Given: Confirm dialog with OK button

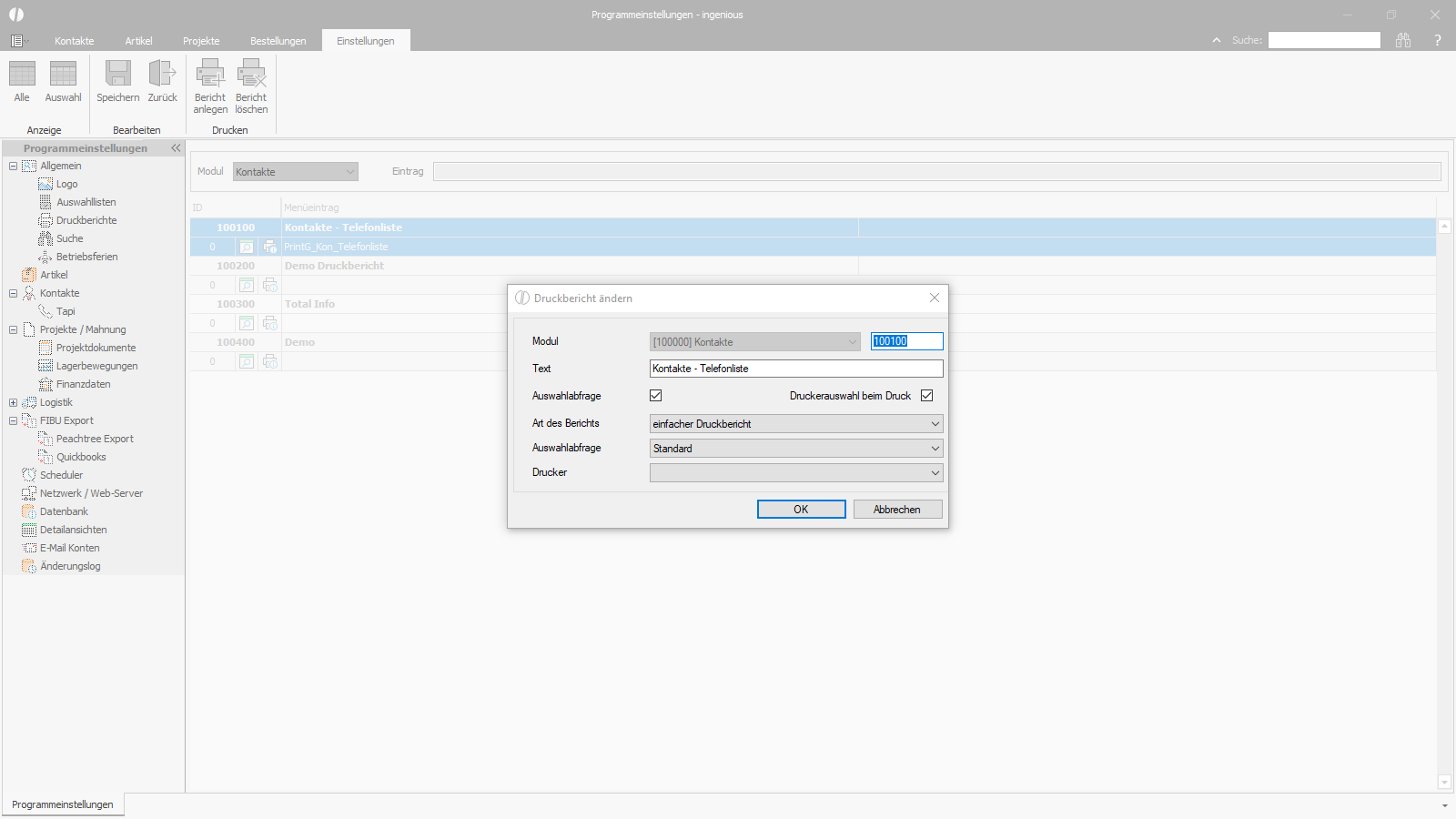Looking at the screenshot, I should point(802,510).
